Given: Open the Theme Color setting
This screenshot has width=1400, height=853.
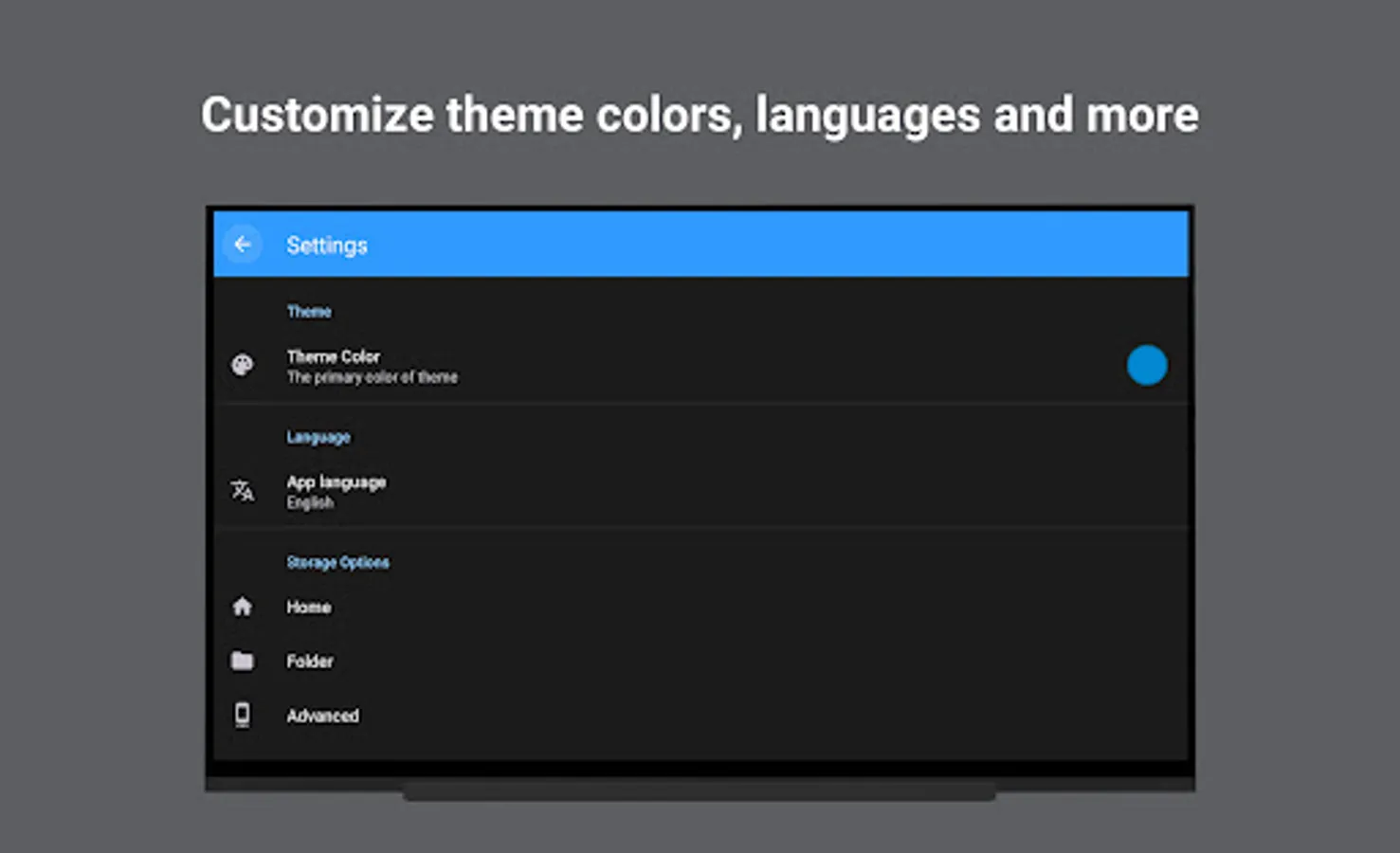Looking at the screenshot, I should coord(333,356).
